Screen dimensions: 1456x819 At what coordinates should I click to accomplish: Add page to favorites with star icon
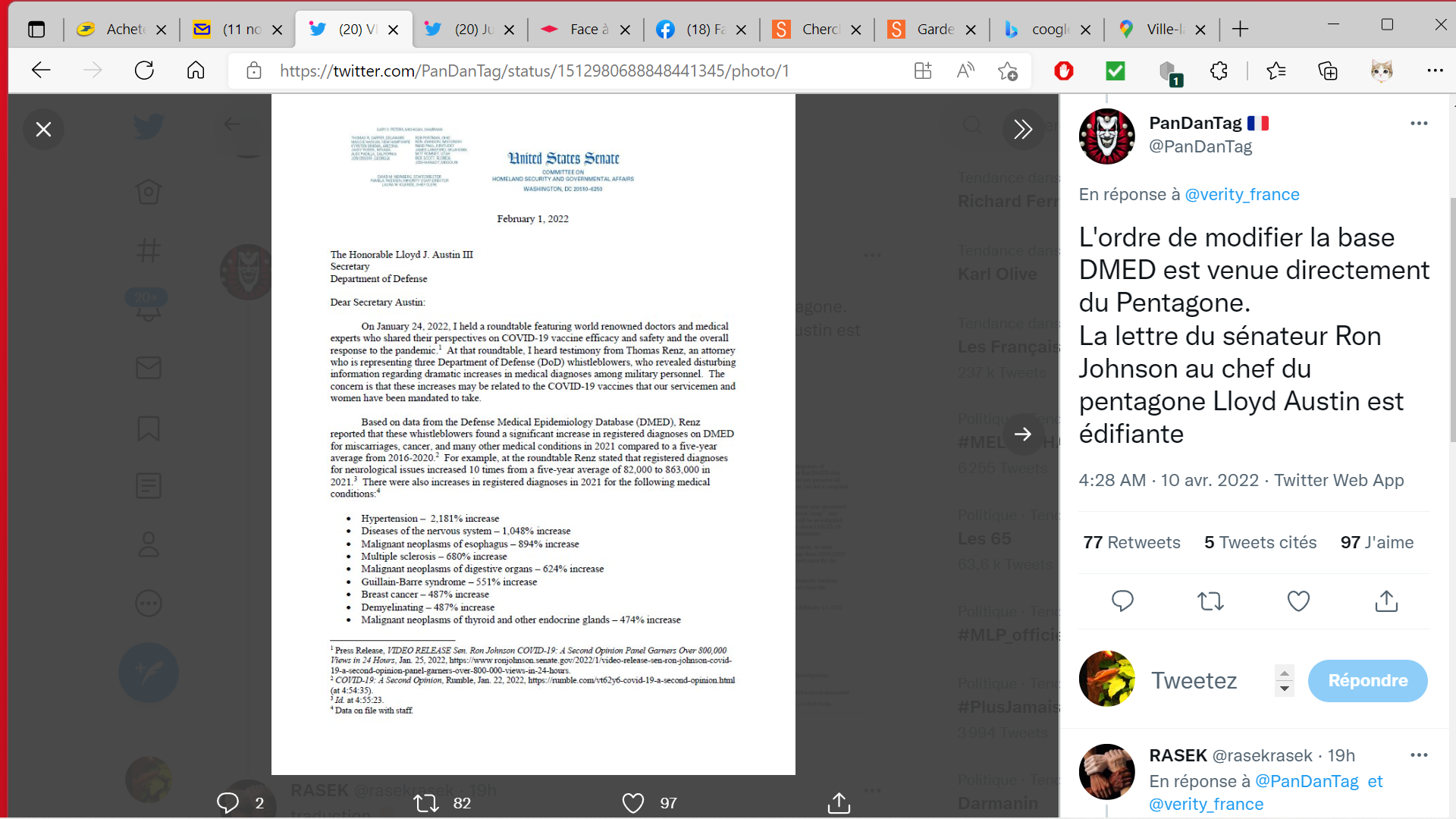pos(1008,71)
